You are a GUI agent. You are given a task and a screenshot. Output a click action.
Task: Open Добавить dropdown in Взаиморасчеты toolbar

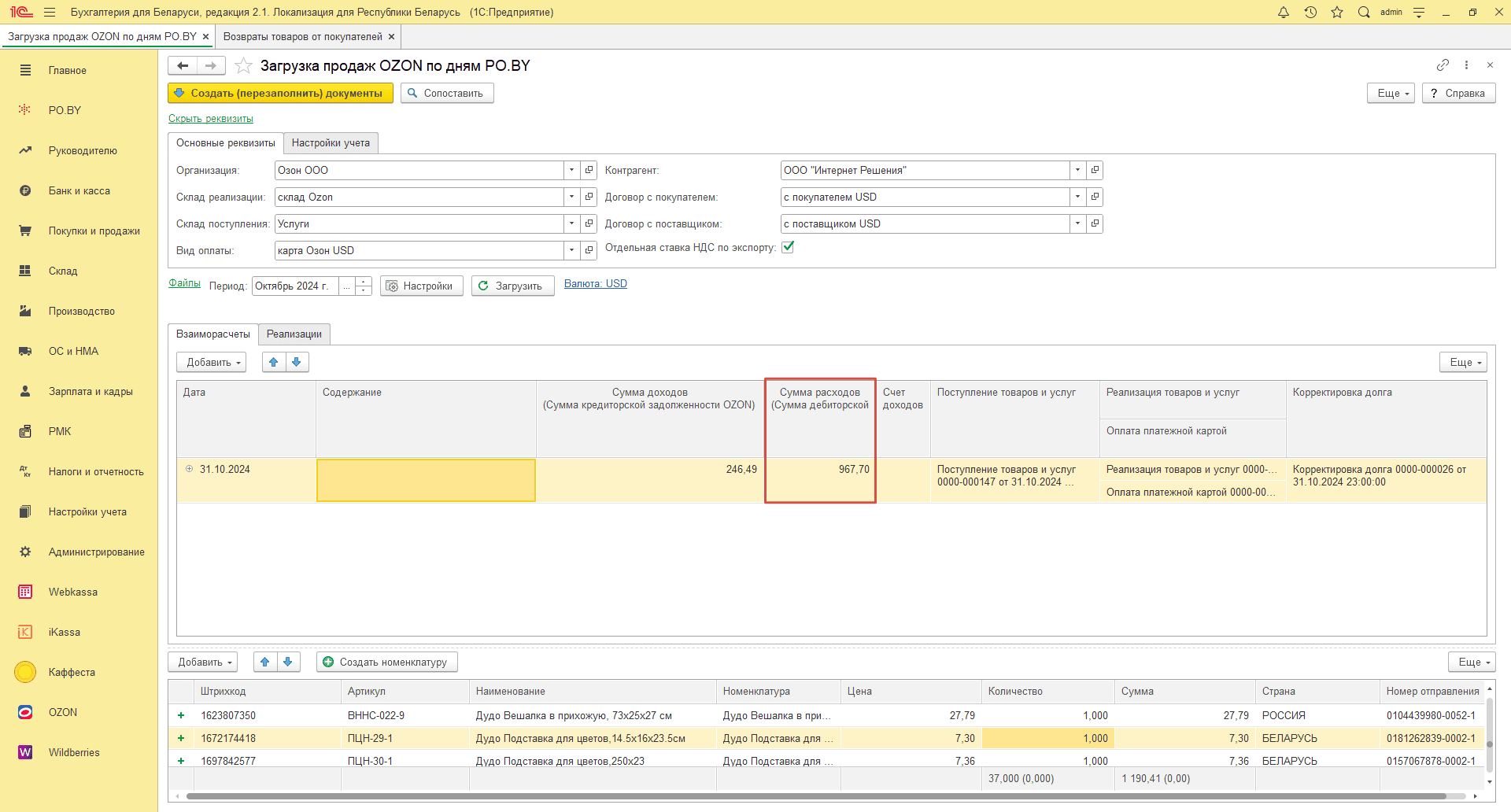212,362
